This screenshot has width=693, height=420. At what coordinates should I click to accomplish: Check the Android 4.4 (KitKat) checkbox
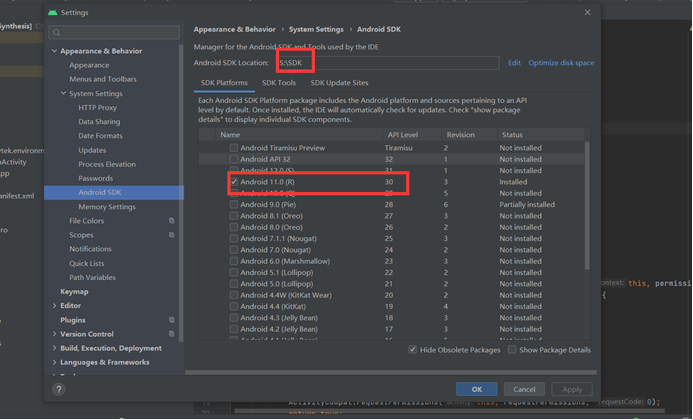tap(234, 306)
